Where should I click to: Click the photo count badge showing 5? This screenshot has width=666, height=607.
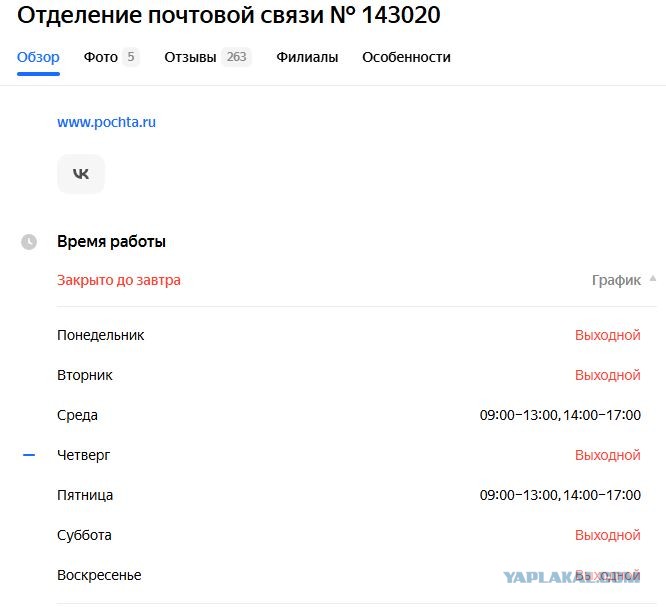(131, 57)
